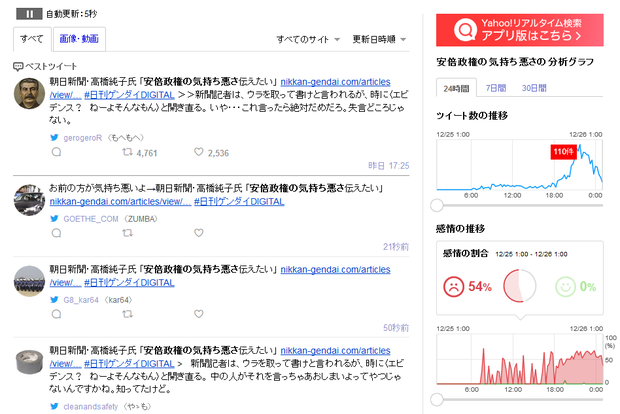Click the ベストツイート speech bubble icon
This screenshot has height=414, width=620.
coord(18,66)
